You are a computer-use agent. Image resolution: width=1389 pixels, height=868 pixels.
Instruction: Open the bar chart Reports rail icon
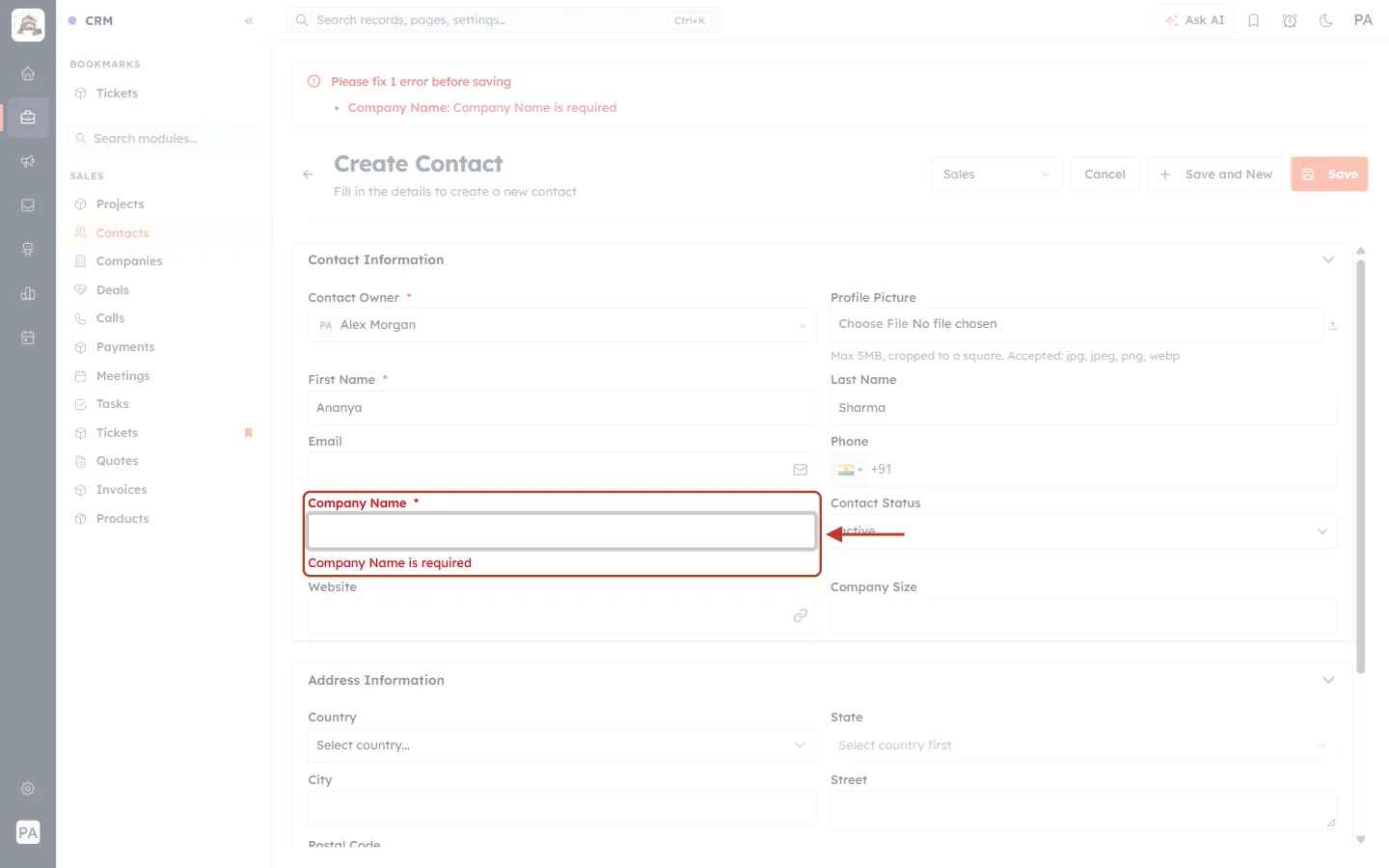[x=28, y=293]
